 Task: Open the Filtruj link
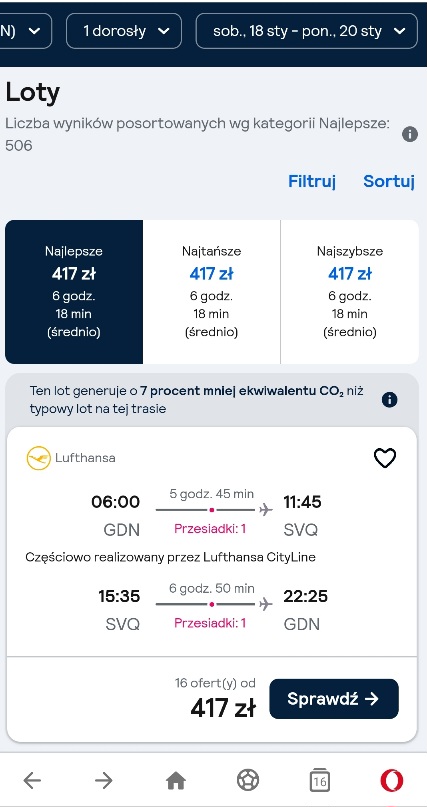click(x=312, y=181)
